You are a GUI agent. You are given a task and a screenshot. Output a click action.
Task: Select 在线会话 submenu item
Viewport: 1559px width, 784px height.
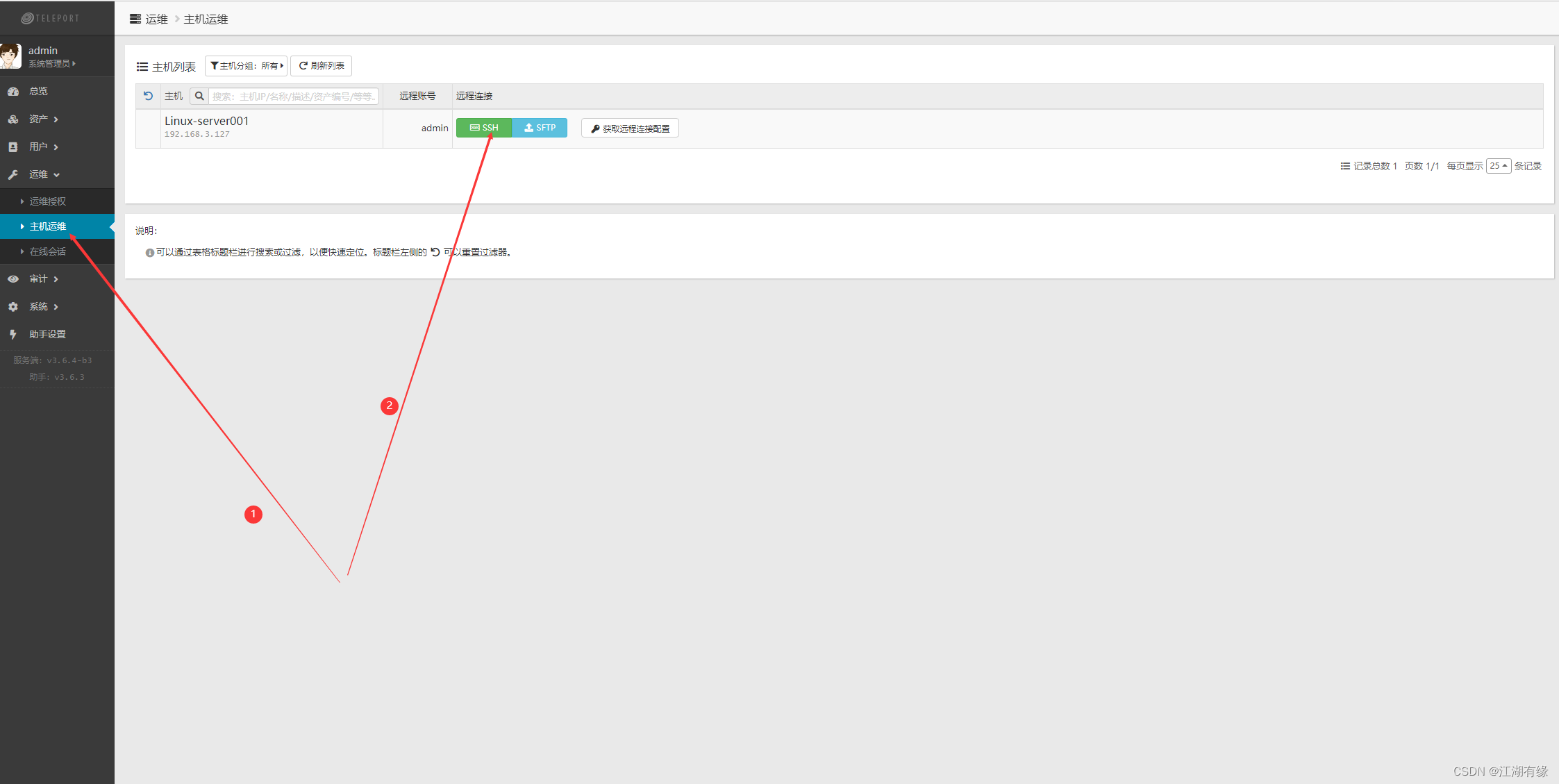(x=47, y=251)
